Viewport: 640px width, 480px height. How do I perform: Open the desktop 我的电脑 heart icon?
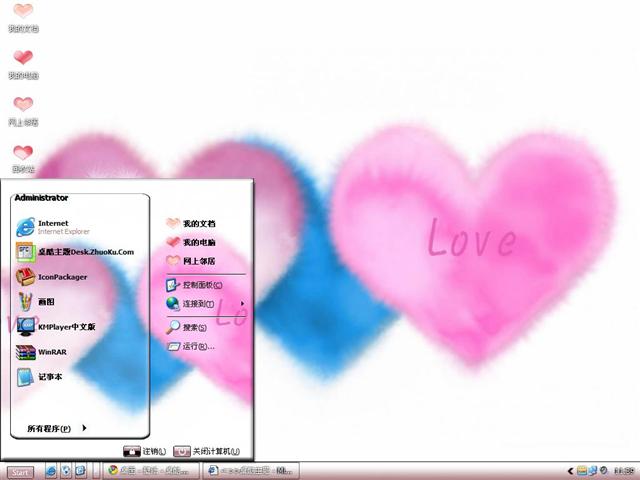coord(23,64)
